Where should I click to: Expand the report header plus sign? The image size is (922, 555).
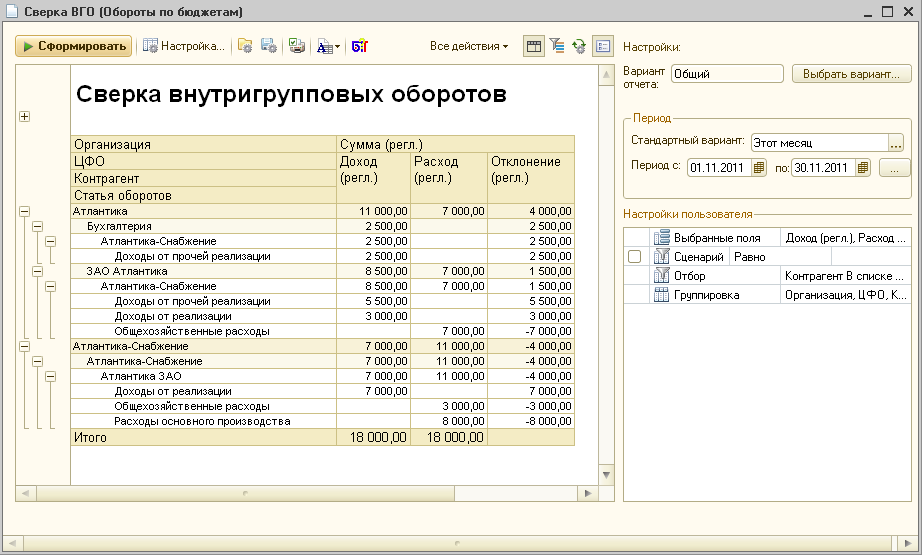(24, 116)
